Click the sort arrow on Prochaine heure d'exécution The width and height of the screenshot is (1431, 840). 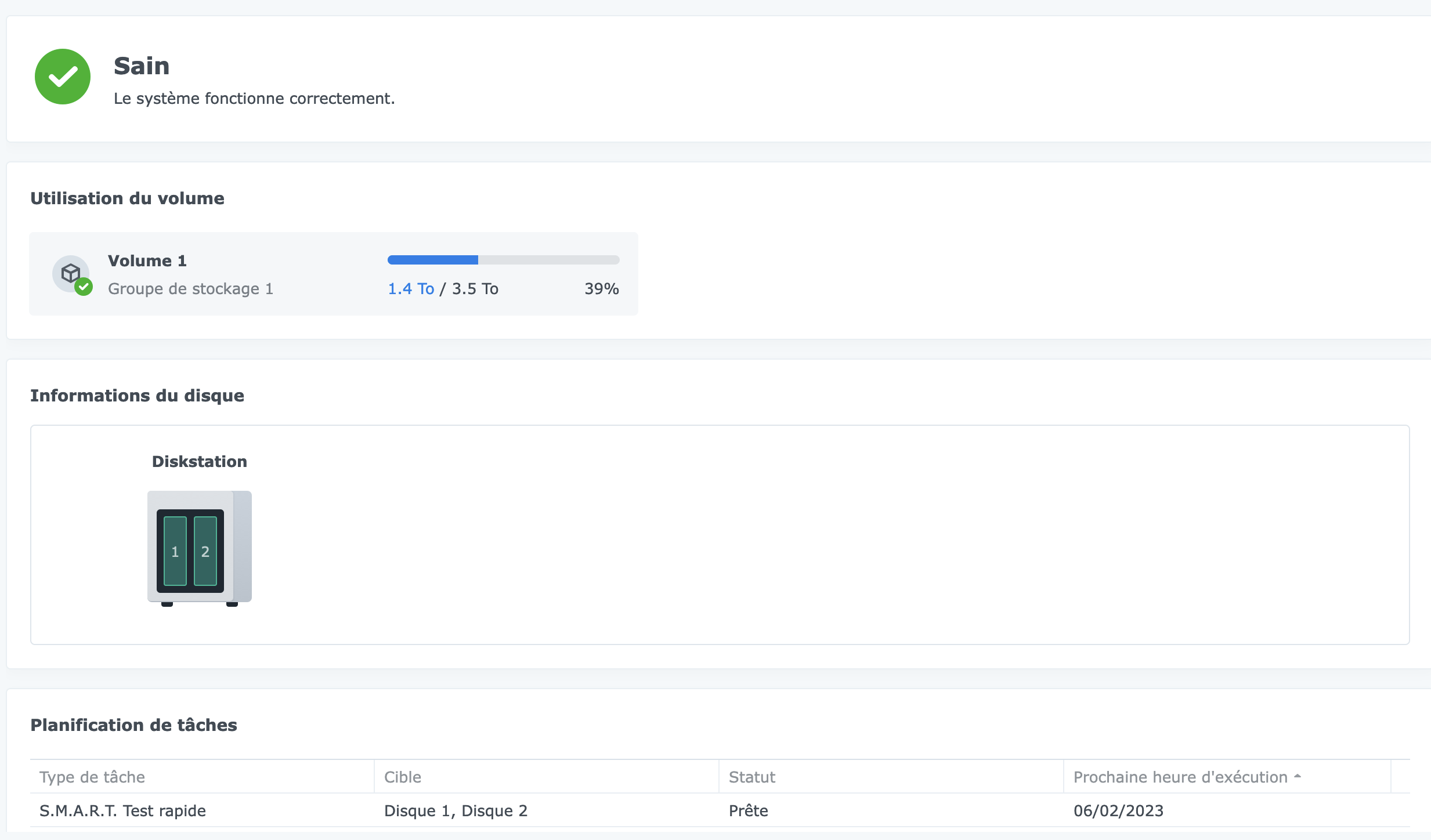point(1298,776)
